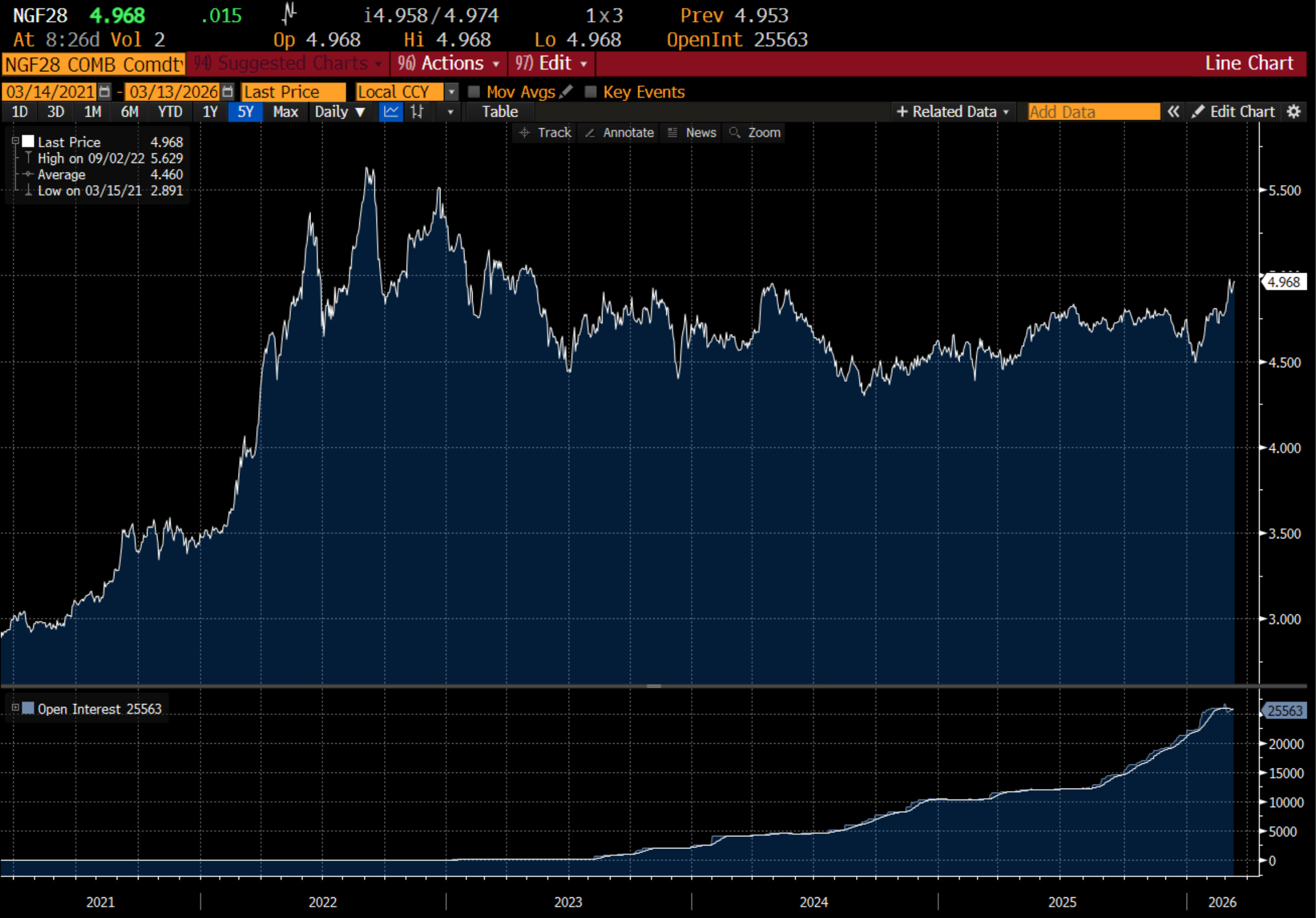
Task: Click the Mov Avgs pencil edit icon
Action: click(566, 91)
